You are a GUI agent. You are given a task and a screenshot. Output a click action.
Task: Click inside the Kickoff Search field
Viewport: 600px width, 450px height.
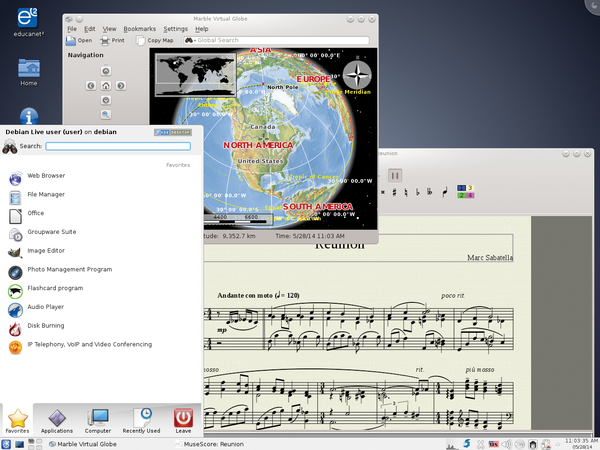pyautogui.click(x=118, y=146)
